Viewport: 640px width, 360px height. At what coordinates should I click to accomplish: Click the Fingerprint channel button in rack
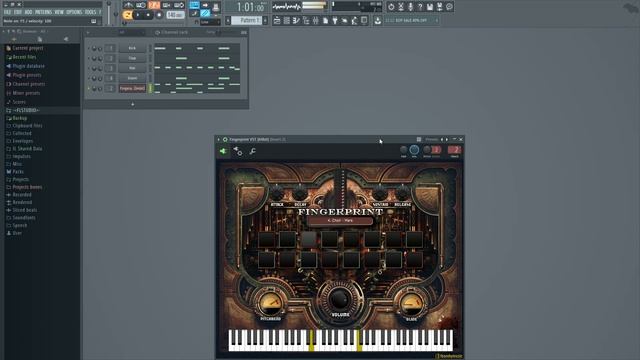tap(132, 88)
